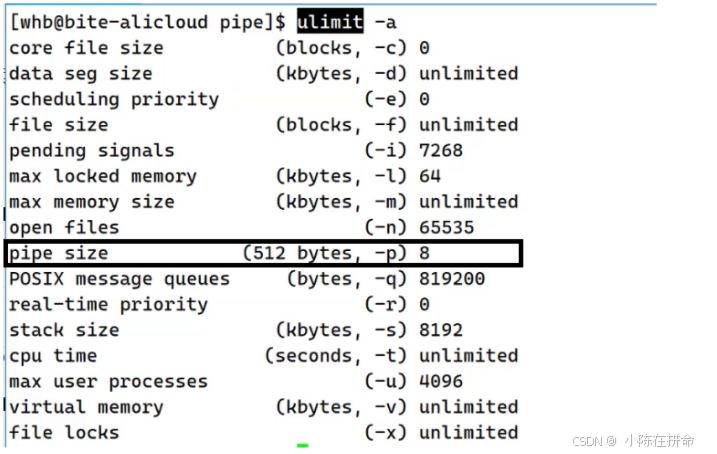Click the 'POSIX message queues' line
Screen dimensions: 717x454
click(119, 279)
